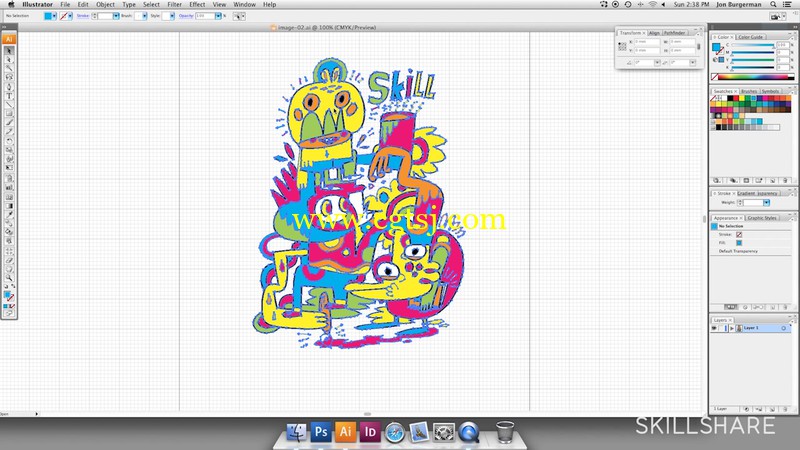
Task: Open Spotlight search in the menu bar
Action: [x=773, y=5]
